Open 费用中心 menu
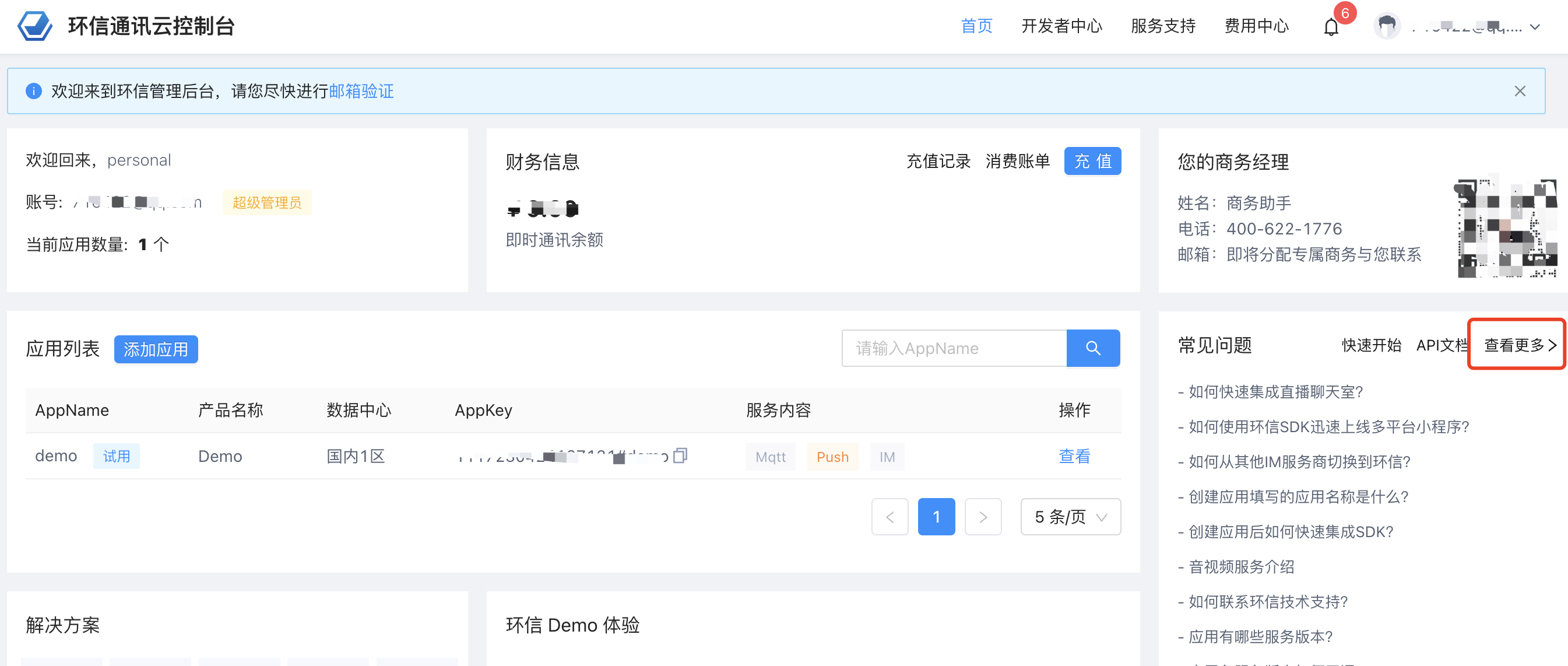 coord(1256,26)
